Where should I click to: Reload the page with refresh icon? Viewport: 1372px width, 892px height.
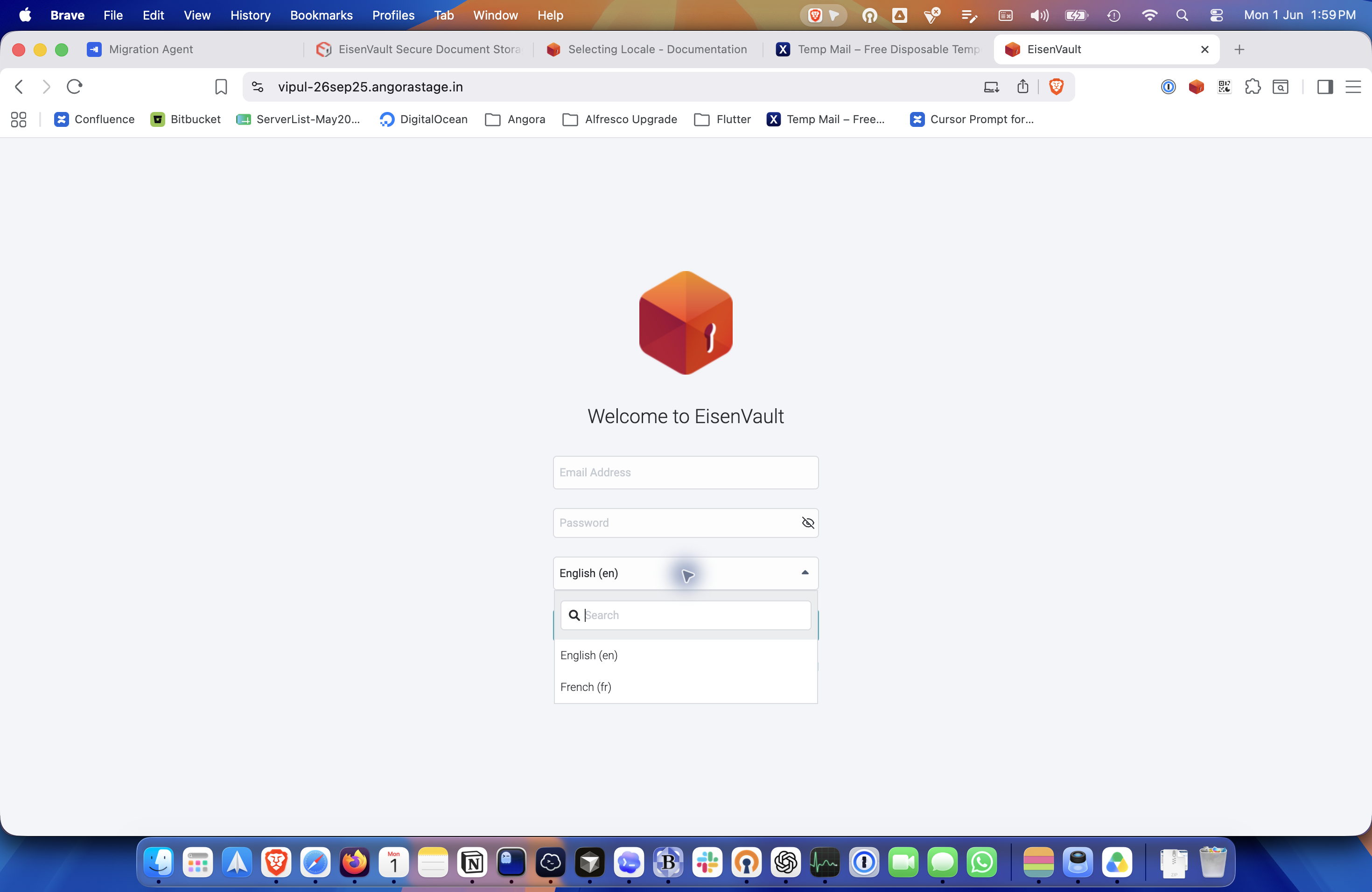coord(74,86)
